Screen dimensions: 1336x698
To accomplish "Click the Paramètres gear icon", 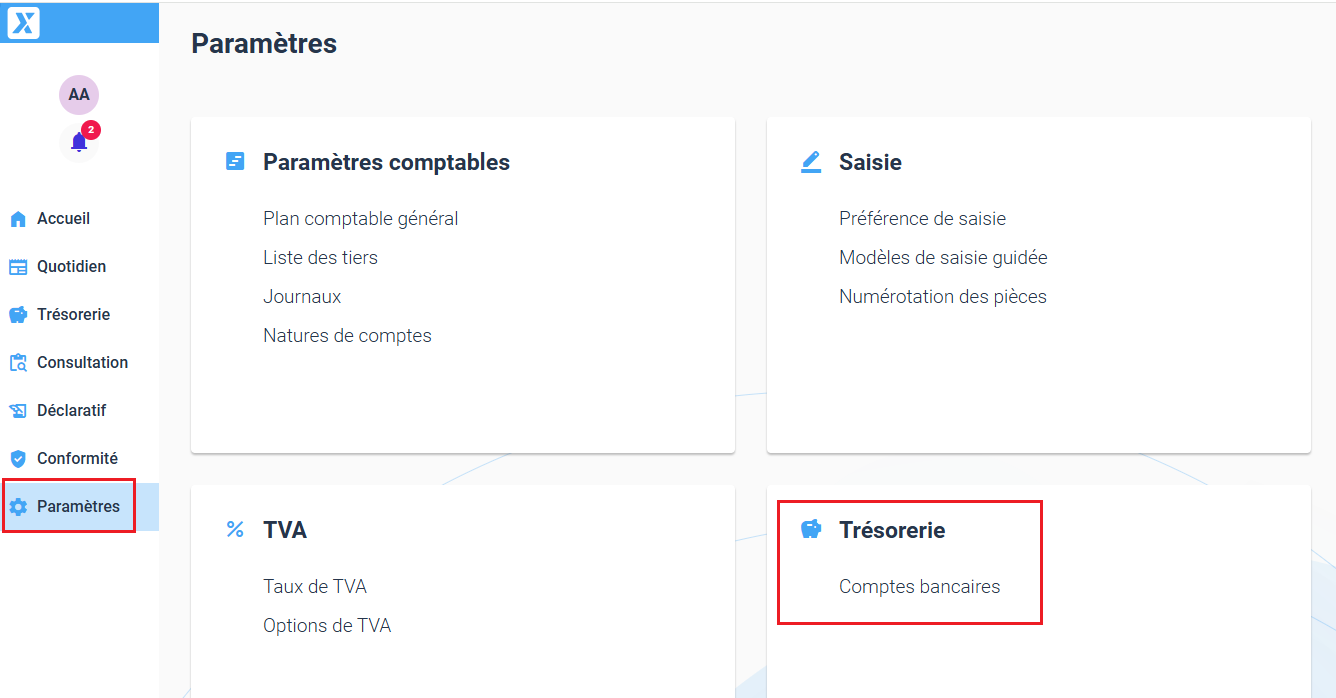I will (x=18, y=507).
